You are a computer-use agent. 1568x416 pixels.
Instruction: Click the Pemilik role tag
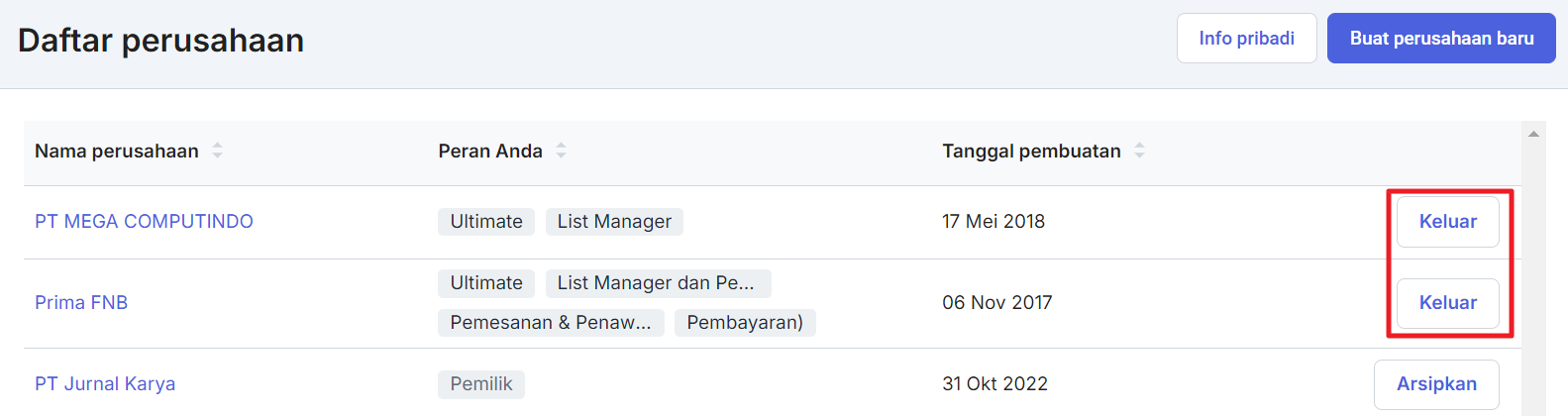pos(481,384)
